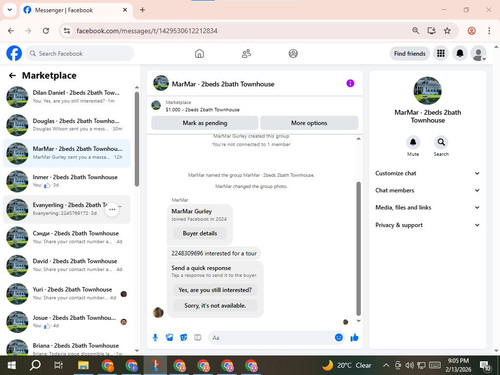Choose a sticker icon

(x=184, y=338)
